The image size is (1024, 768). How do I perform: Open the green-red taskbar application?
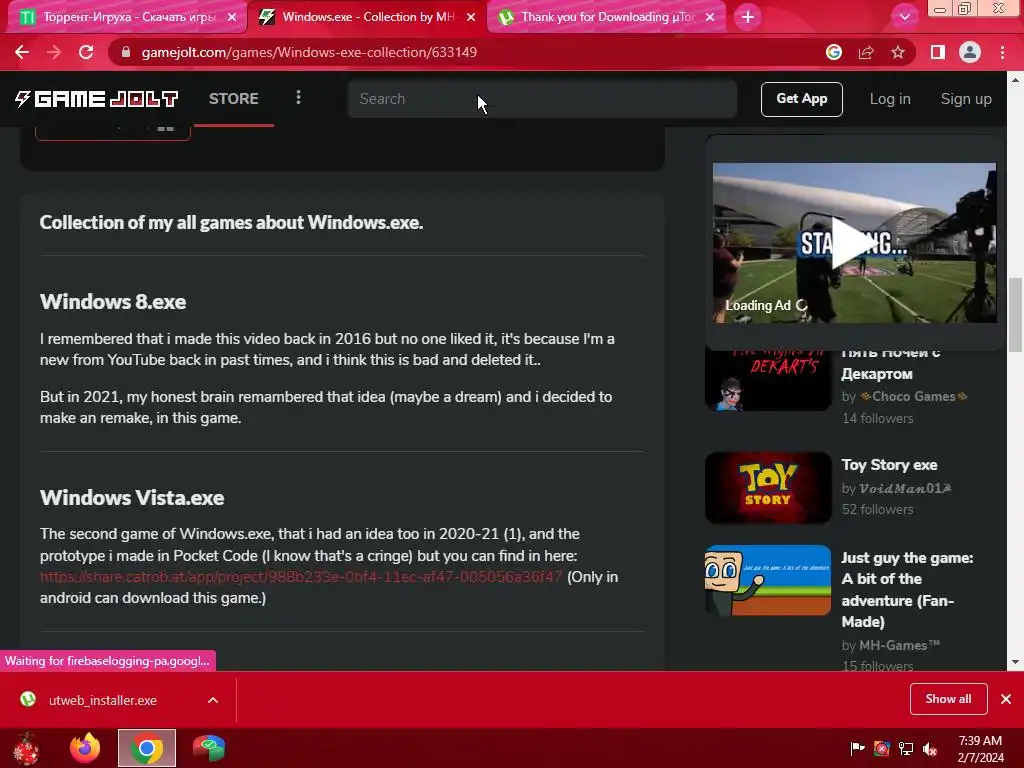coord(209,748)
